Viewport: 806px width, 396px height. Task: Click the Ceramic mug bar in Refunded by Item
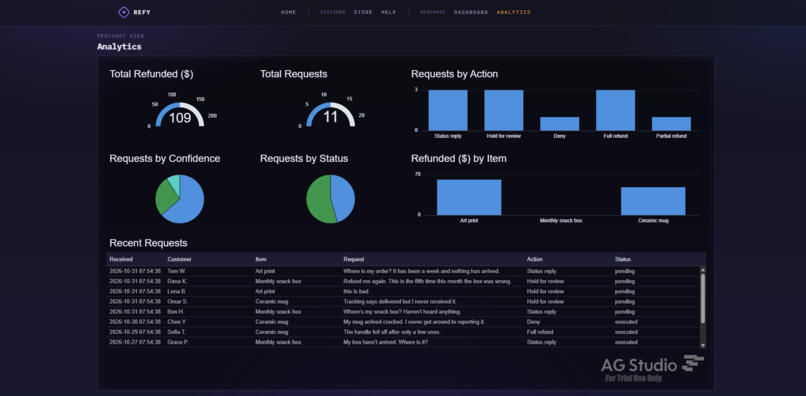(x=653, y=201)
